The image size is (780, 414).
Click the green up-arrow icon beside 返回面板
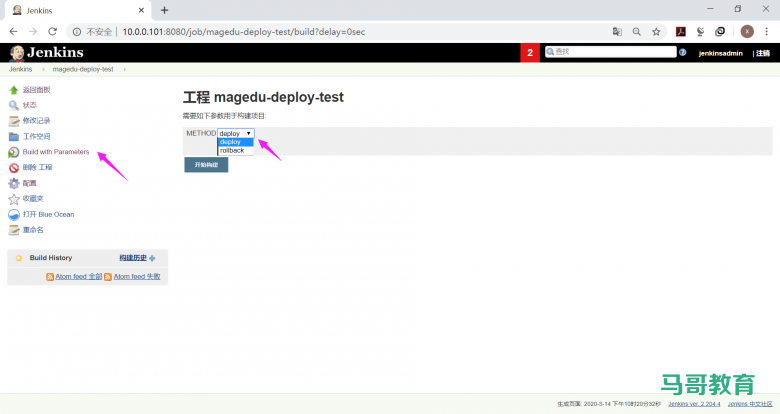coord(14,90)
